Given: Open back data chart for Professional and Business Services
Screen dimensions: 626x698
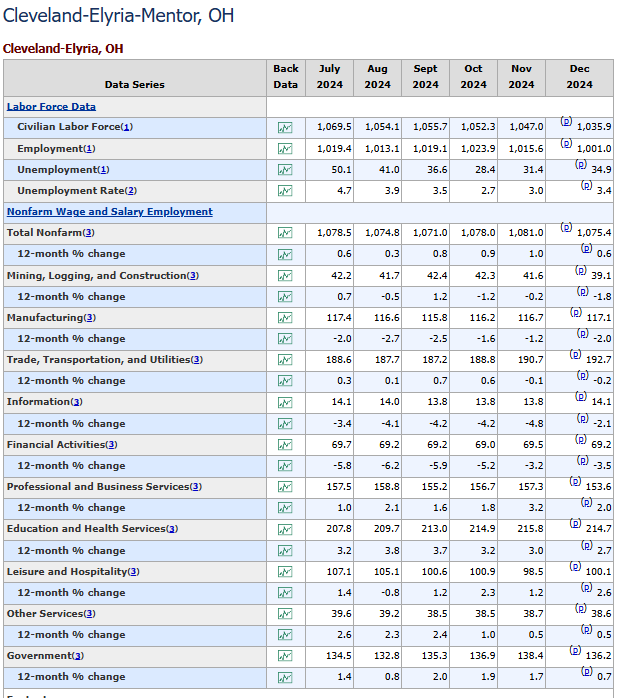Looking at the screenshot, I should pos(285,487).
